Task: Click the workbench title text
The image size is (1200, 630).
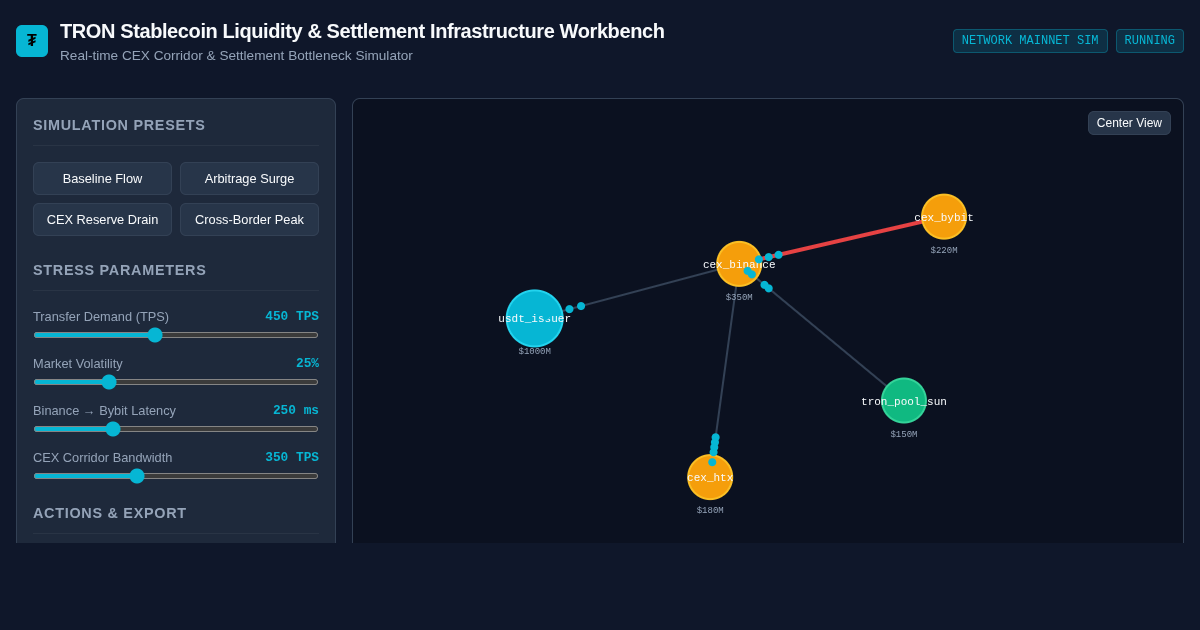Action: pos(362,31)
